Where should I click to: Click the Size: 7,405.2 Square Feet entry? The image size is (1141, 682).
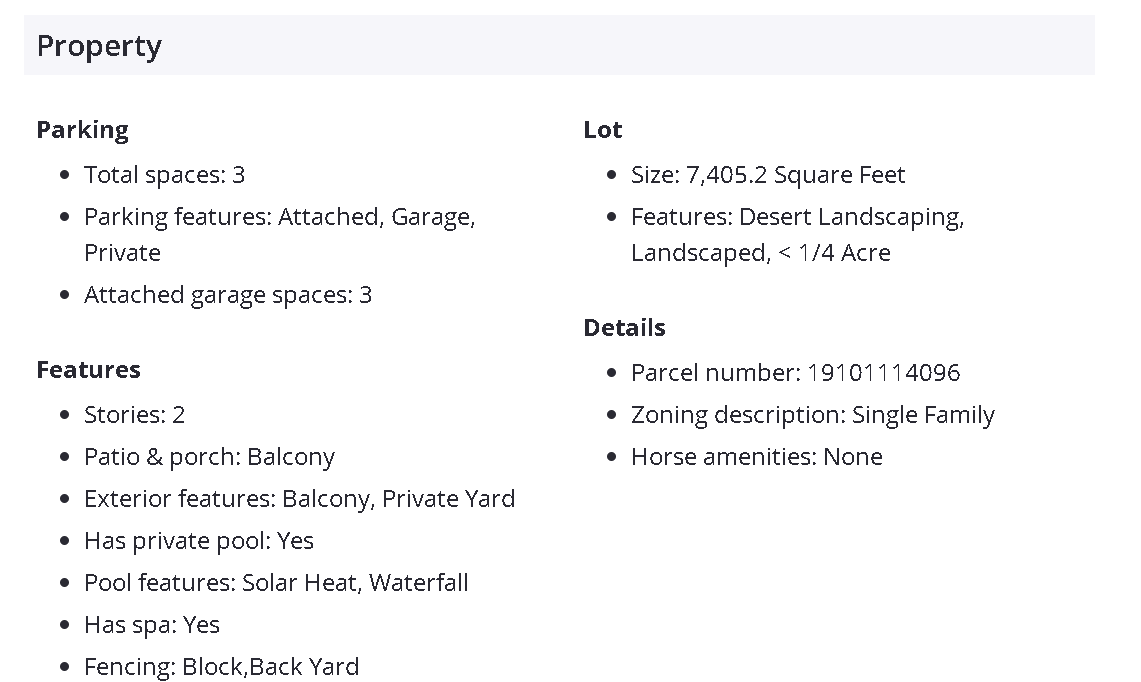pyautogui.click(x=767, y=175)
